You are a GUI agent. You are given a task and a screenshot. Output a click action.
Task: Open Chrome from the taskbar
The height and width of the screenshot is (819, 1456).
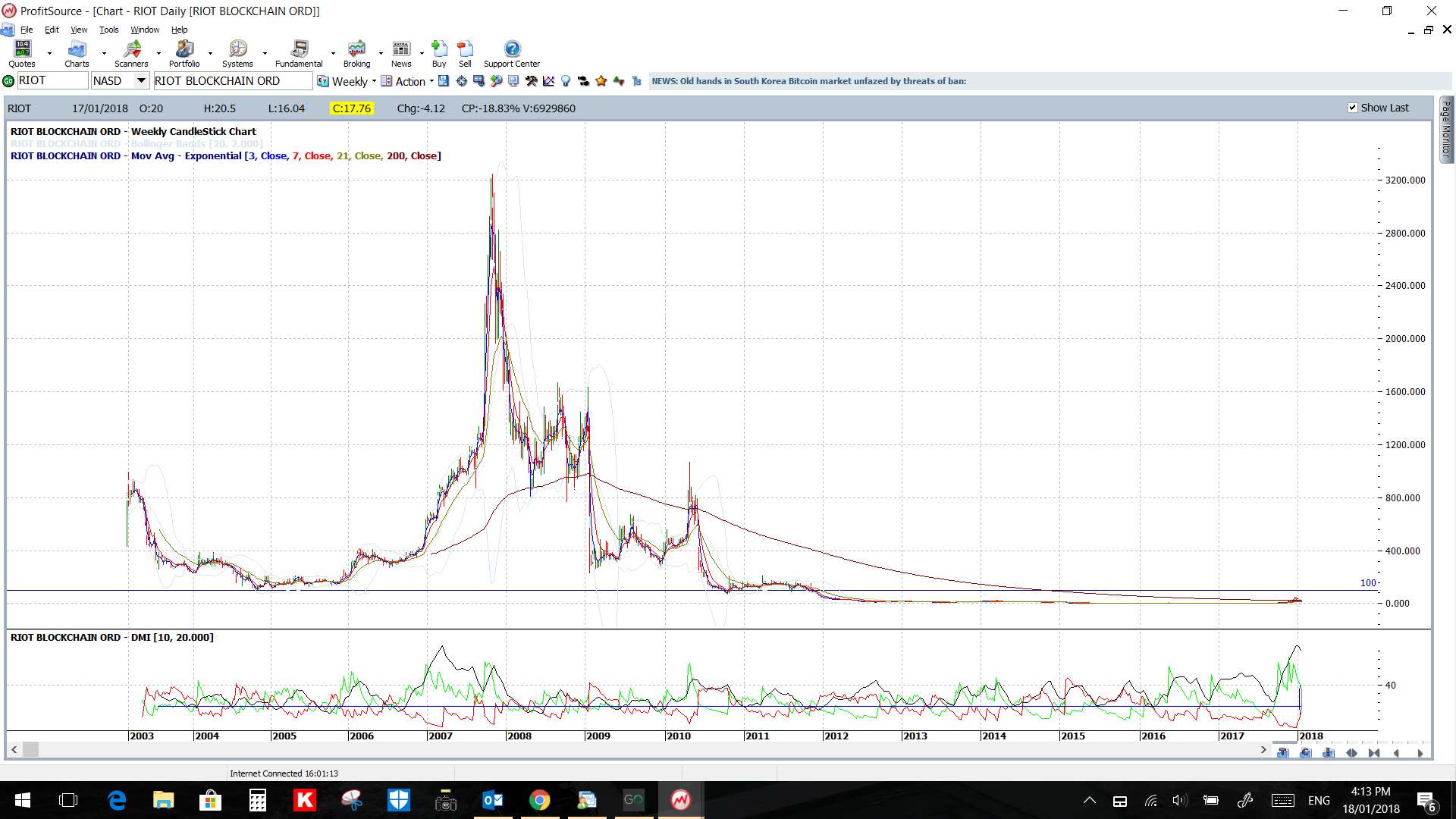pyautogui.click(x=539, y=800)
